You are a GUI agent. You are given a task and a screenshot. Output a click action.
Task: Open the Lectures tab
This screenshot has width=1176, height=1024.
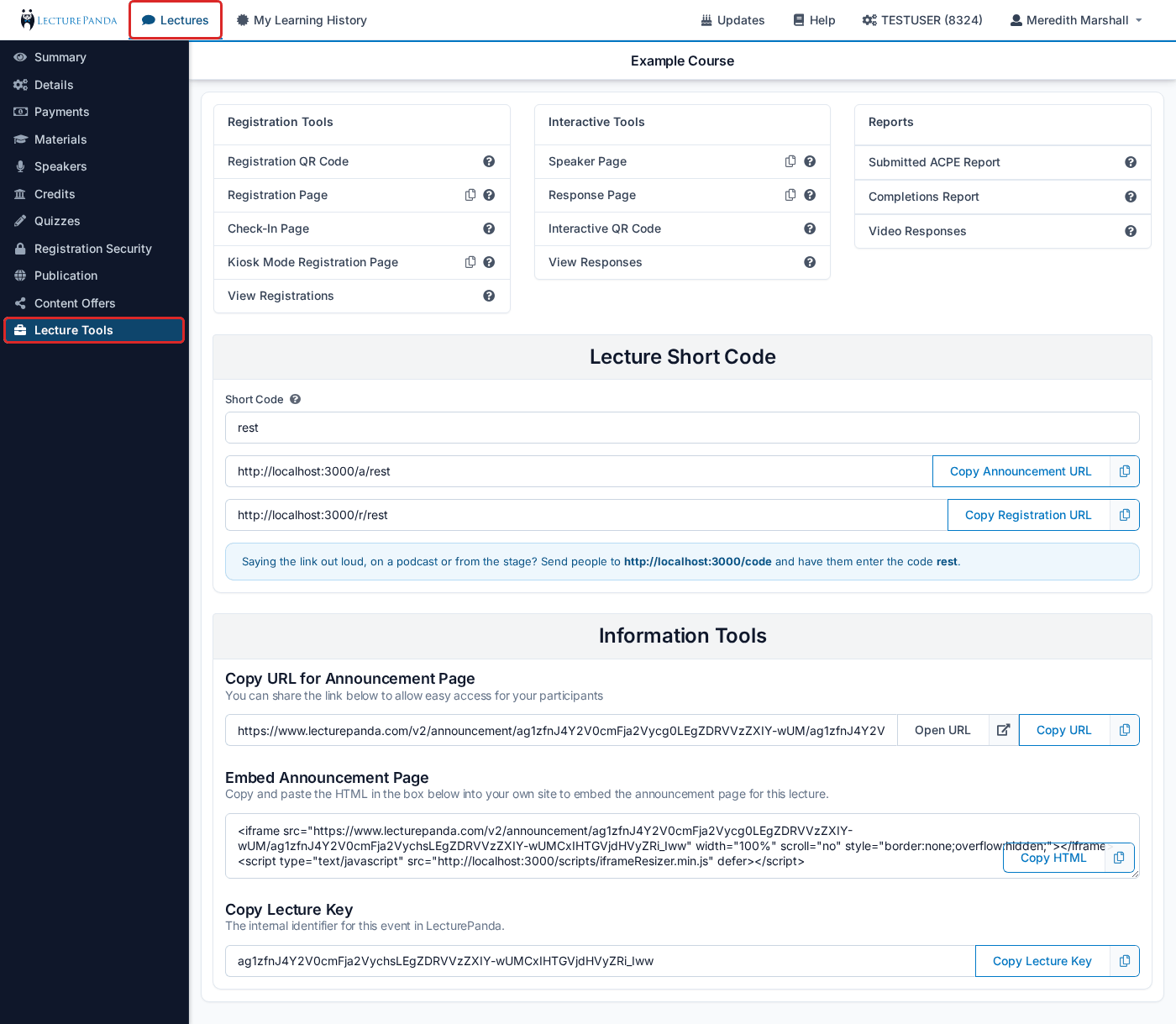tap(176, 20)
